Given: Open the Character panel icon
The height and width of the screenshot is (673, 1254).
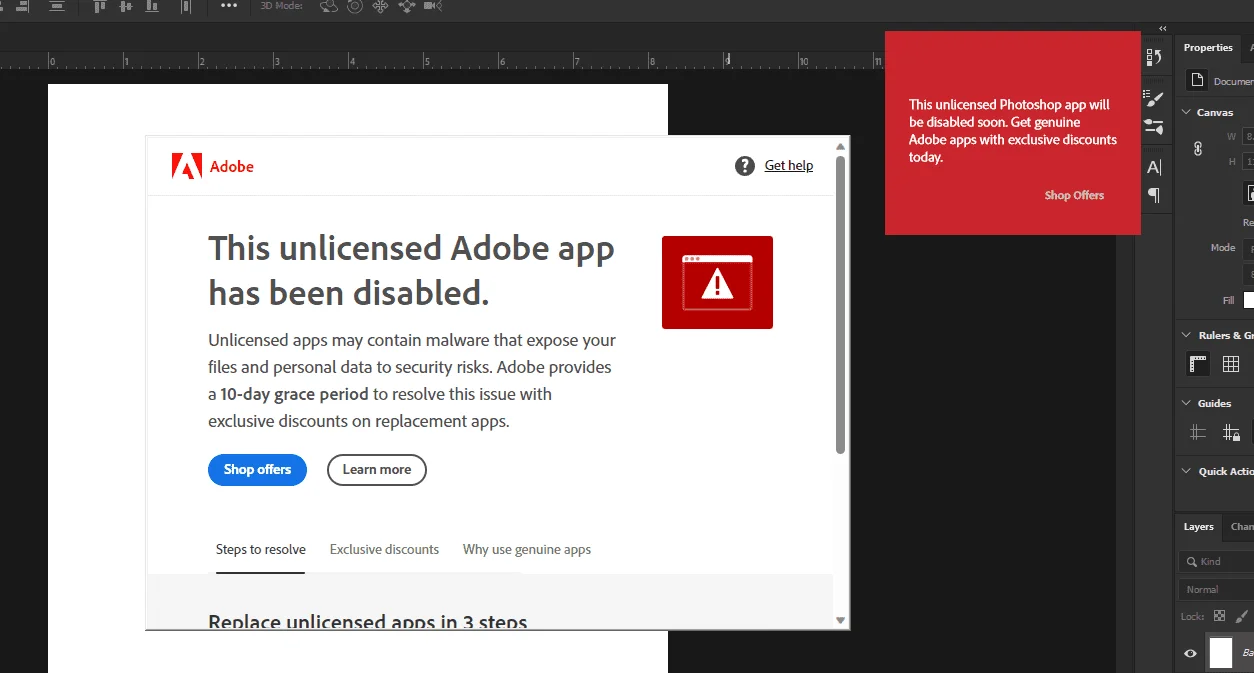Looking at the screenshot, I should 1153,167.
